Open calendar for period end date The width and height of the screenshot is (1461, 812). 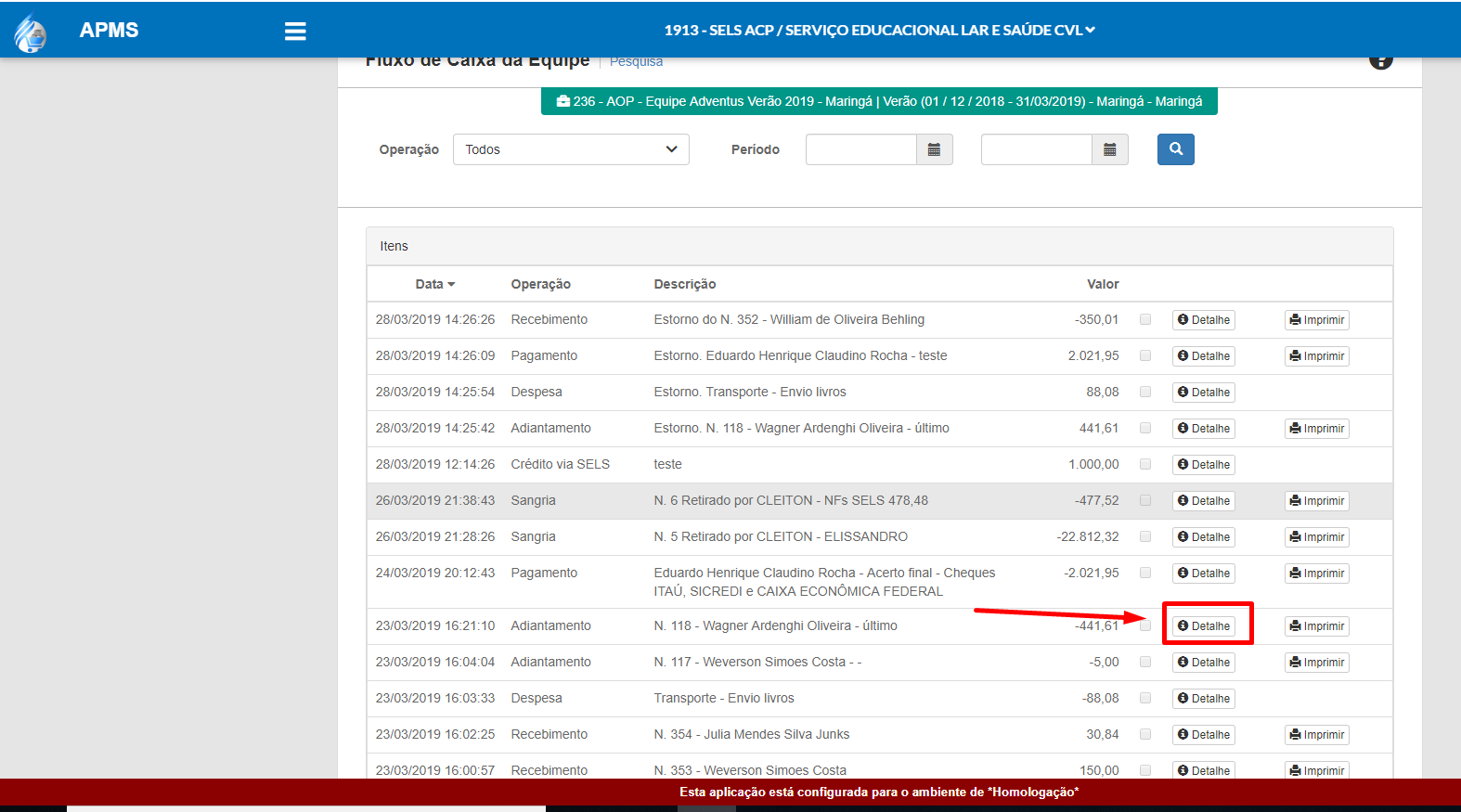(x=1110, y=149)
